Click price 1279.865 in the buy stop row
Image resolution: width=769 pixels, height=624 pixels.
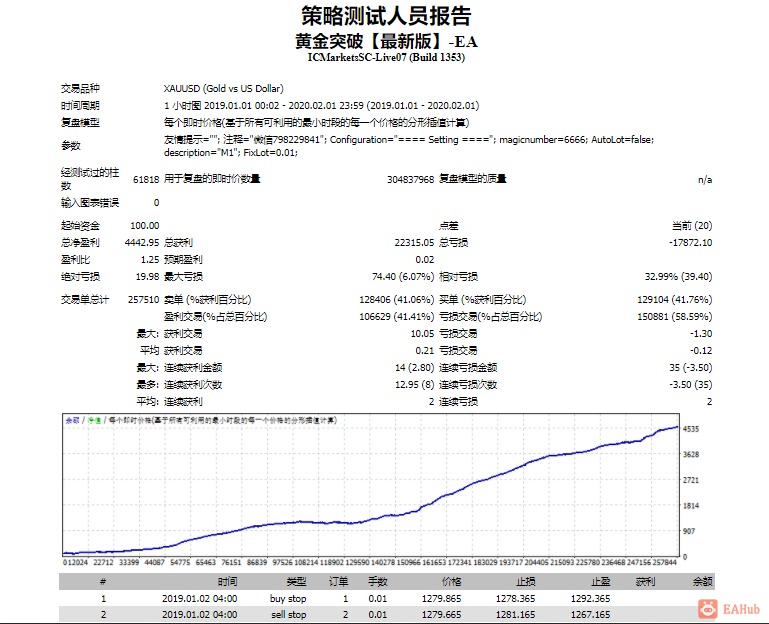[441, 599]
